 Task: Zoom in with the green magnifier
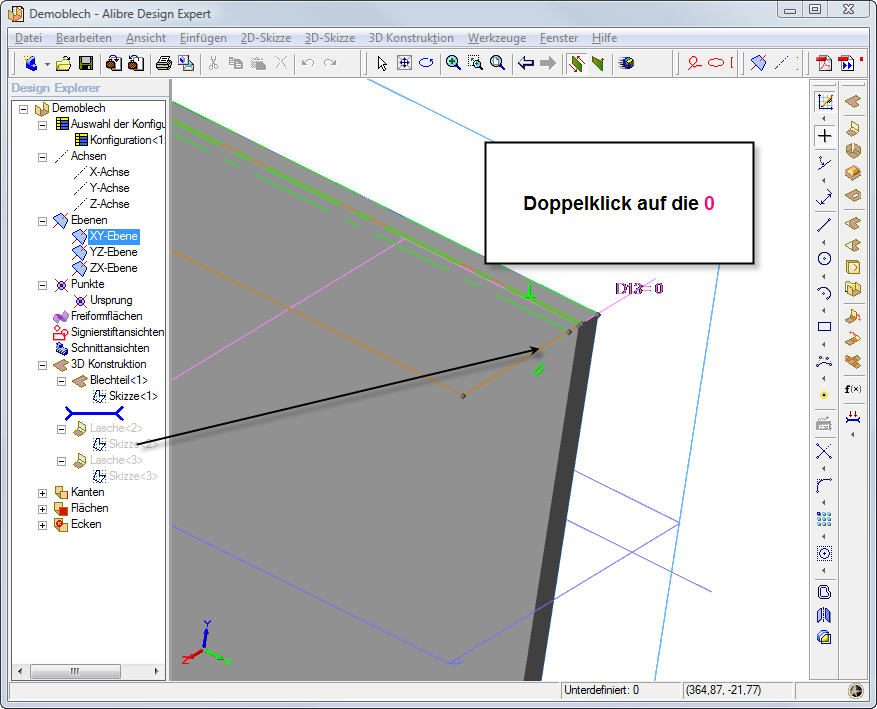tap(453, 63)
